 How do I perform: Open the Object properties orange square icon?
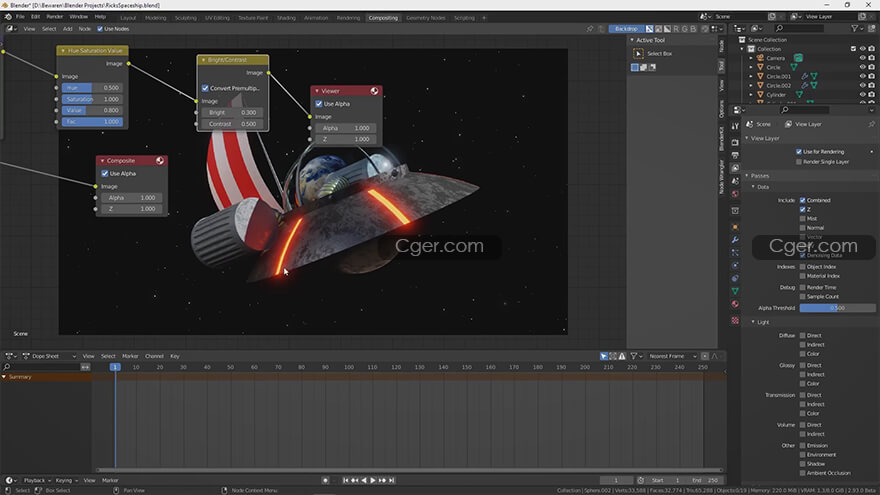pos(735,227)
